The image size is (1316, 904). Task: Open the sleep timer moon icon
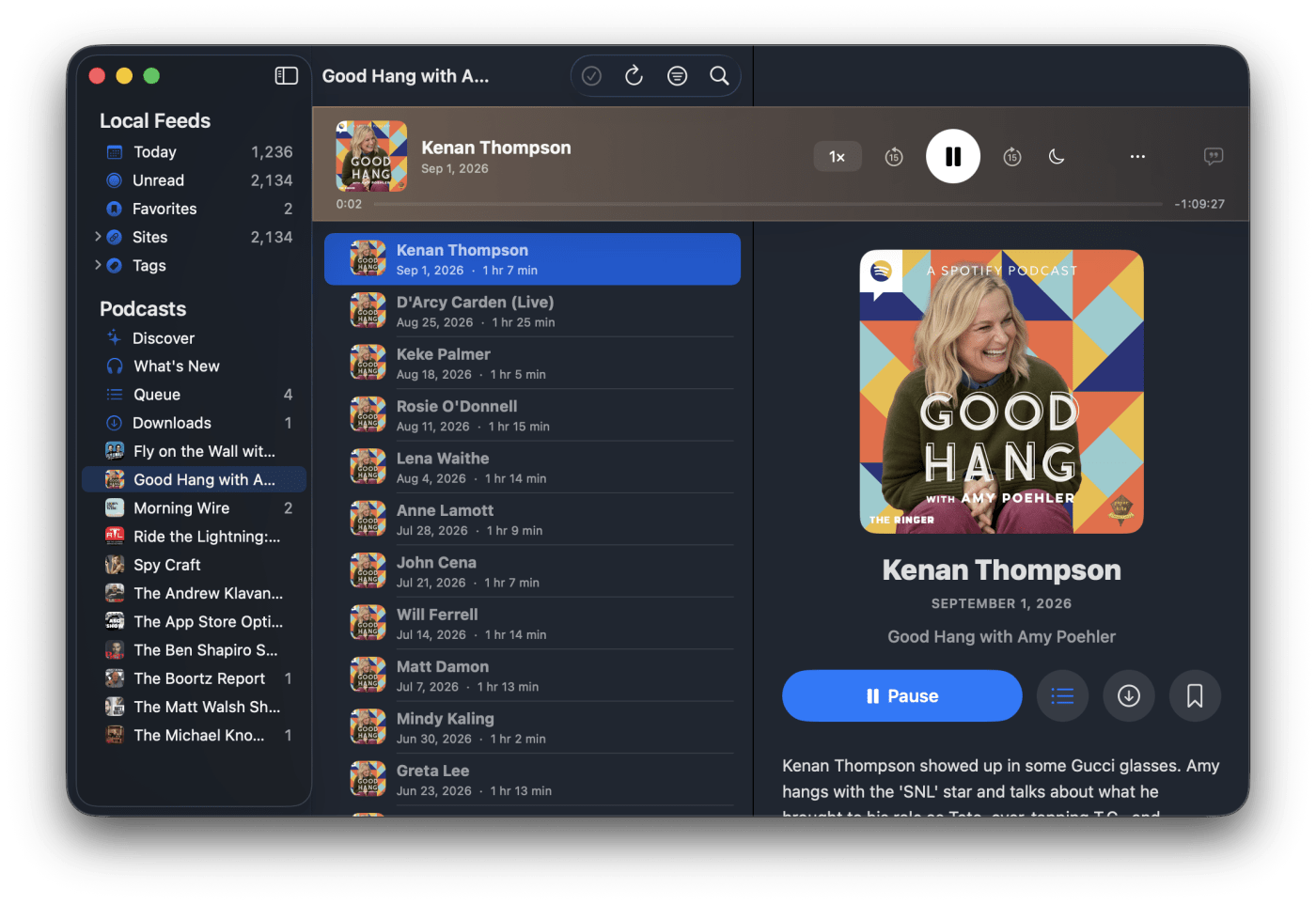tap(1057, 157)
